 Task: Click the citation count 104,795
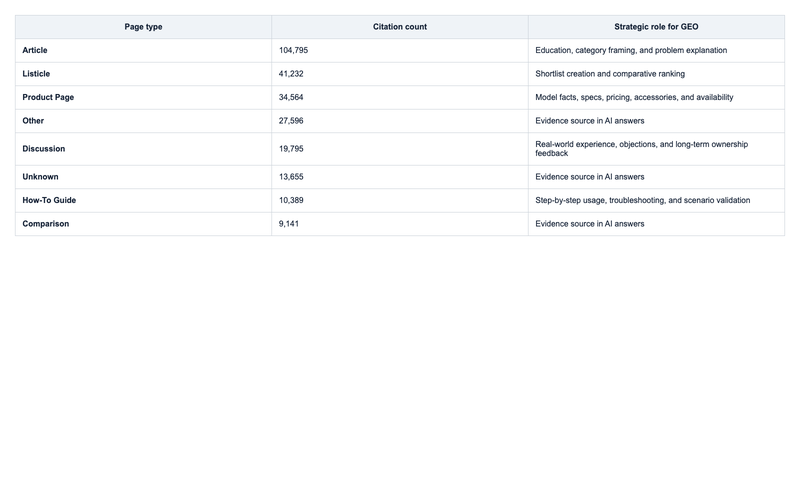(x=293, y=51)
